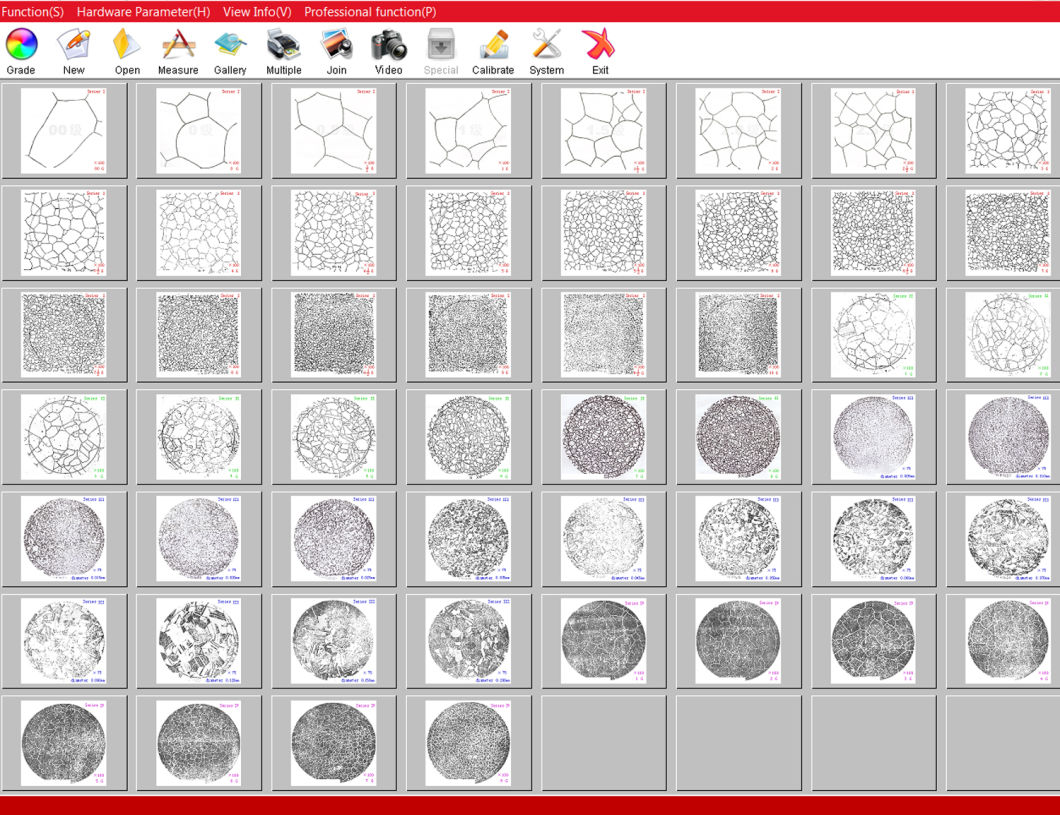Screen dimensions: 1060x815
Task: Open System settings wrench icon
Action: point(546,45)
